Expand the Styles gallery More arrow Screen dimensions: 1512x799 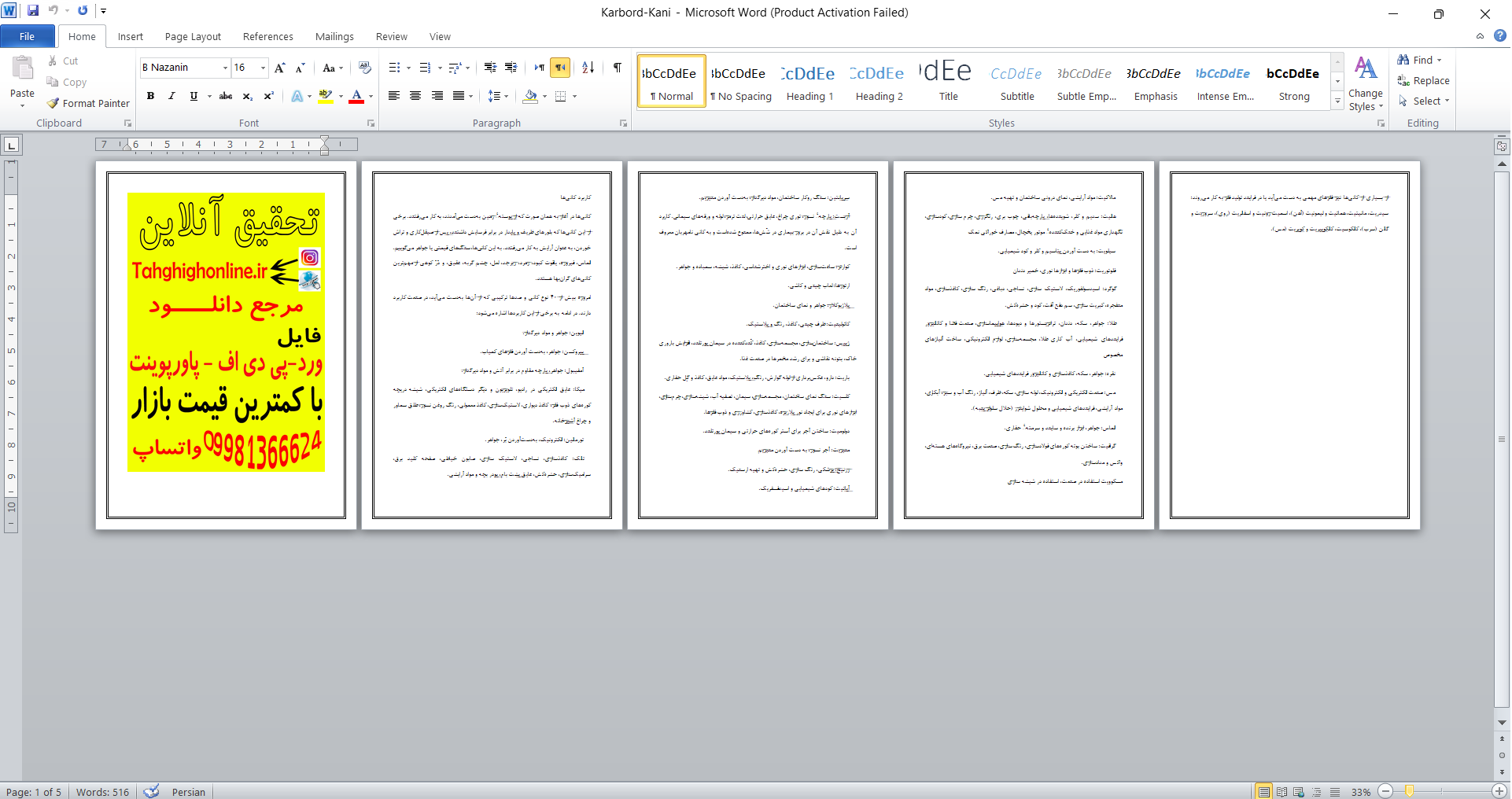click(x=1337, y=101)
